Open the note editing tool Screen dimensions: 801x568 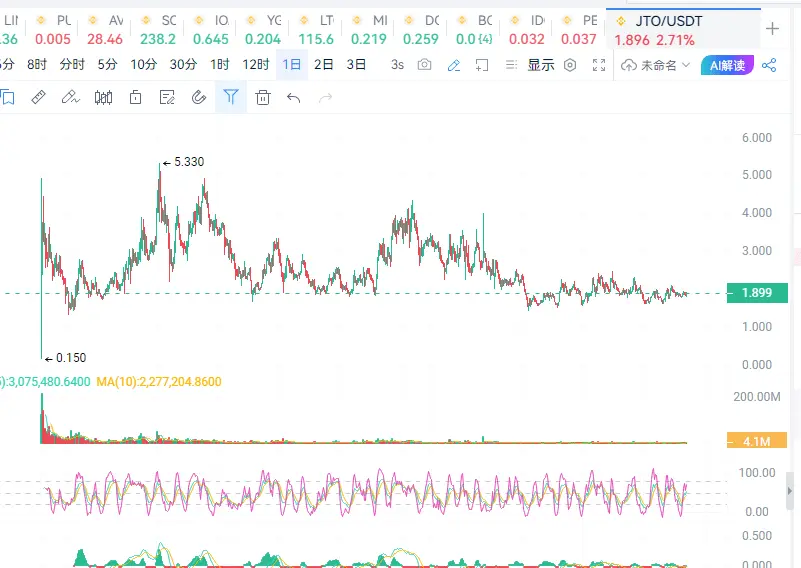tap(167, 97)
